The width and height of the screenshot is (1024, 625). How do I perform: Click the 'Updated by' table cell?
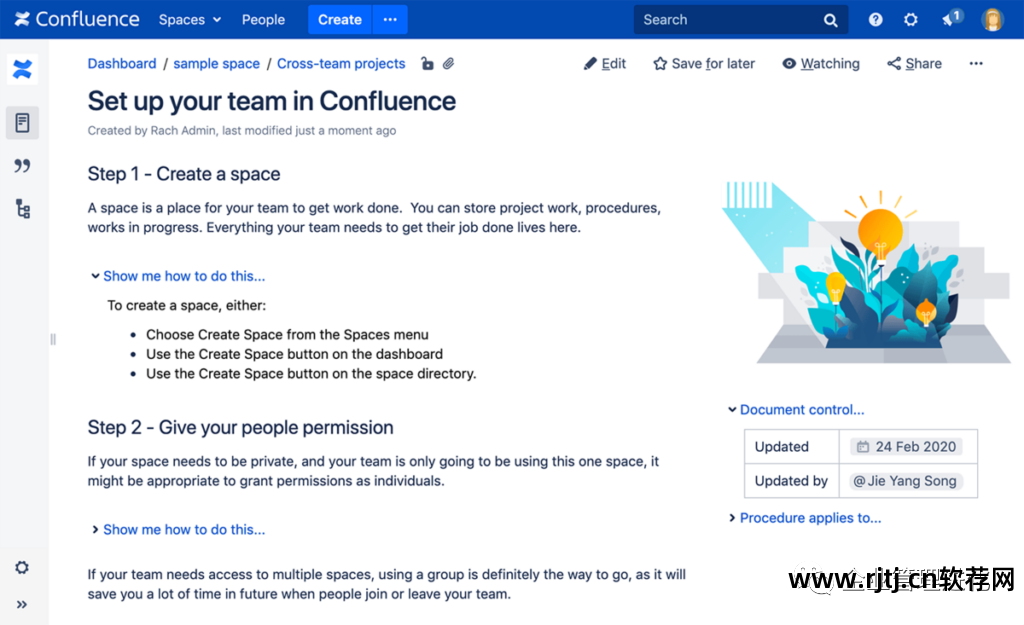tap(792, 481)
